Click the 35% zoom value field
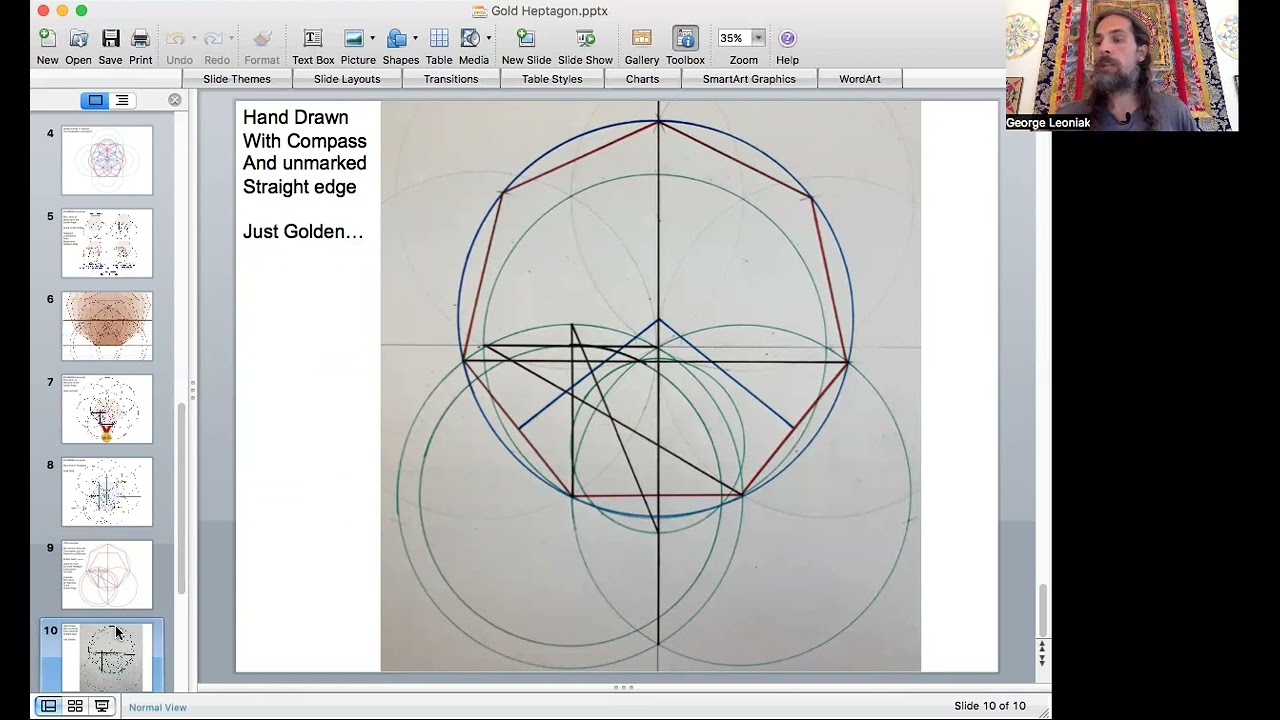Screen dimensions: 1280x720 [x=733, y=38]
